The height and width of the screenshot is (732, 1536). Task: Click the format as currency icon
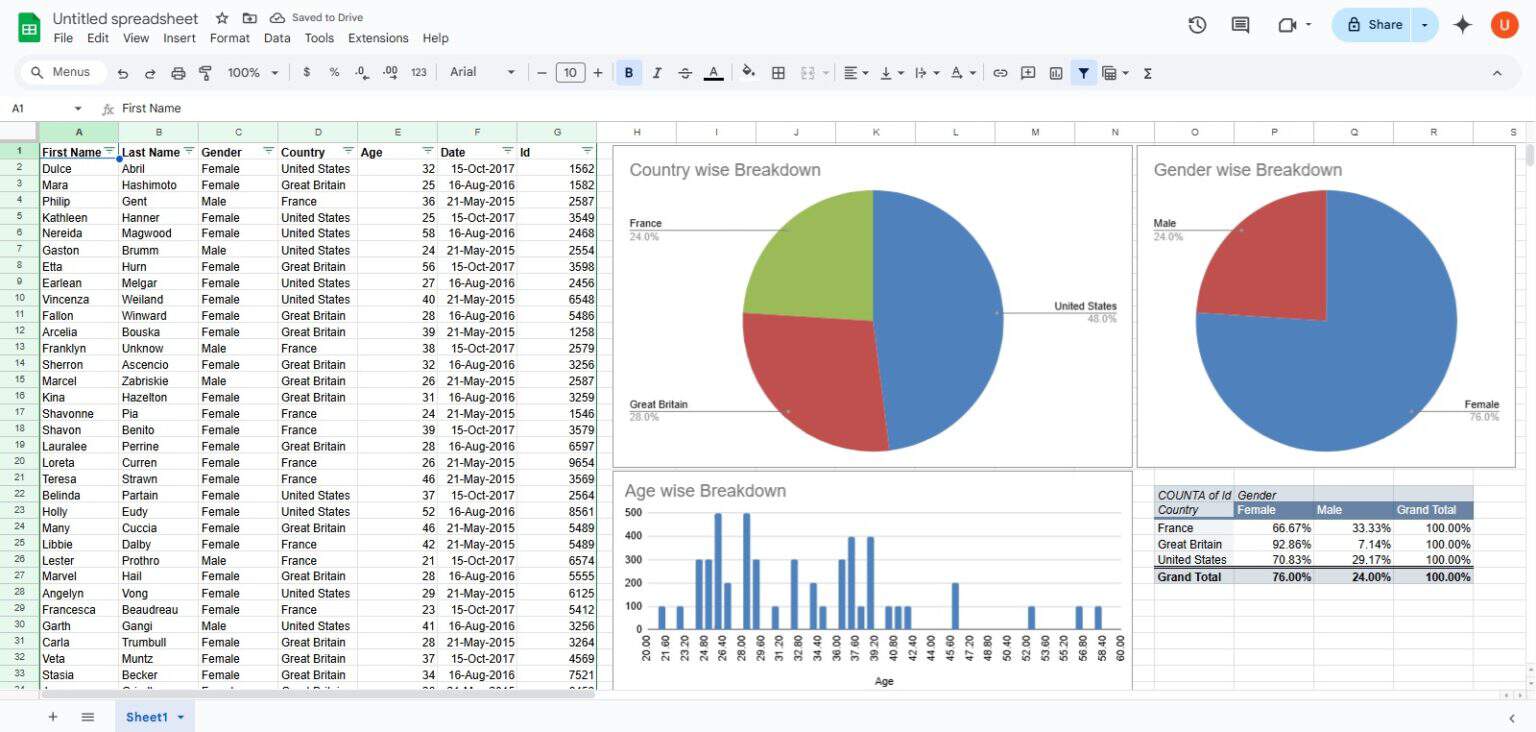307,72
